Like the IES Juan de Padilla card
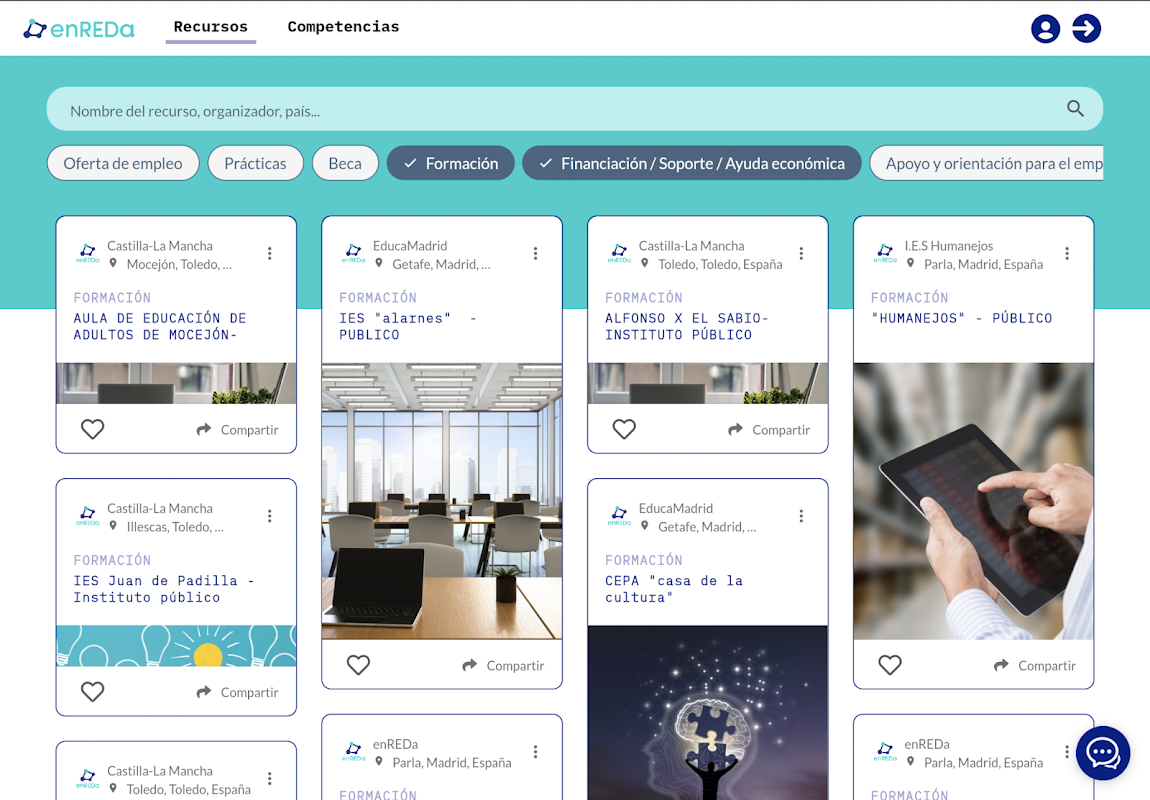 tap(92, 691)
